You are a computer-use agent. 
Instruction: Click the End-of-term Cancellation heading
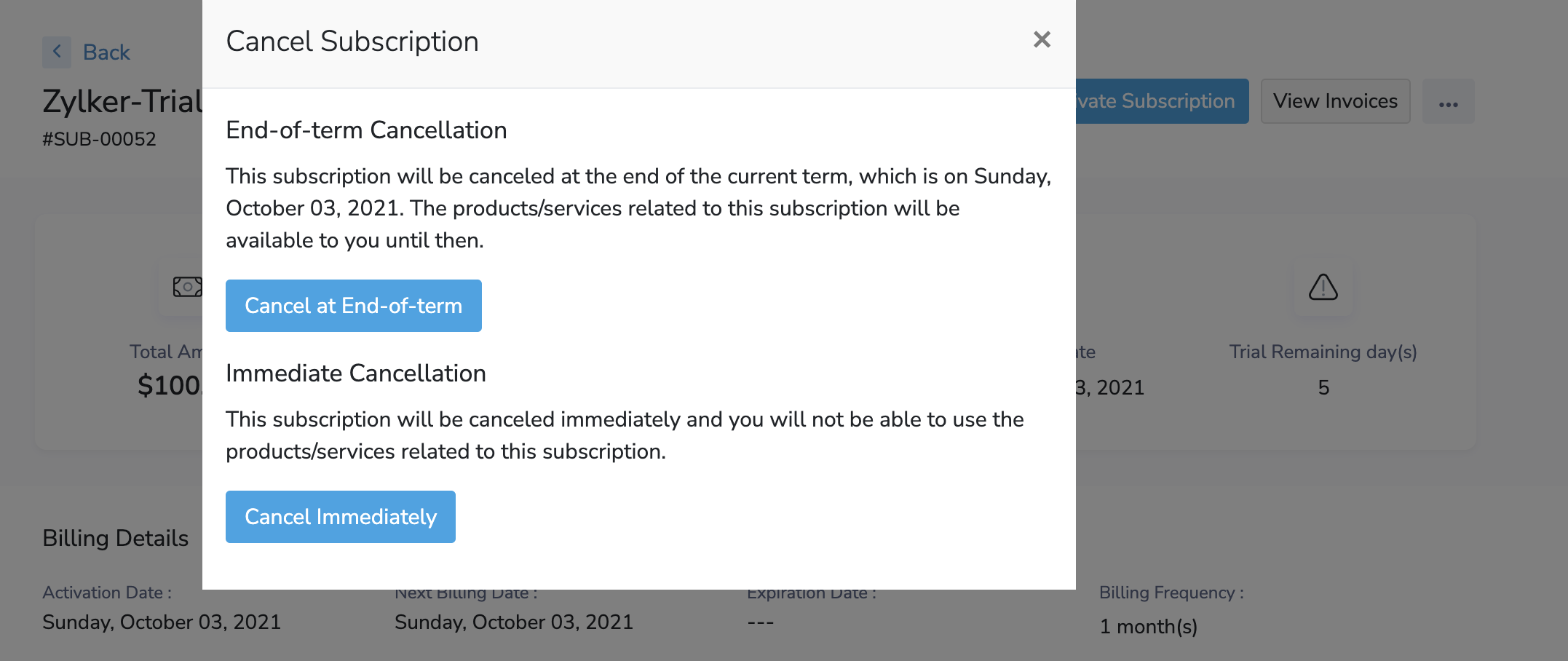(x=366, y=130)
